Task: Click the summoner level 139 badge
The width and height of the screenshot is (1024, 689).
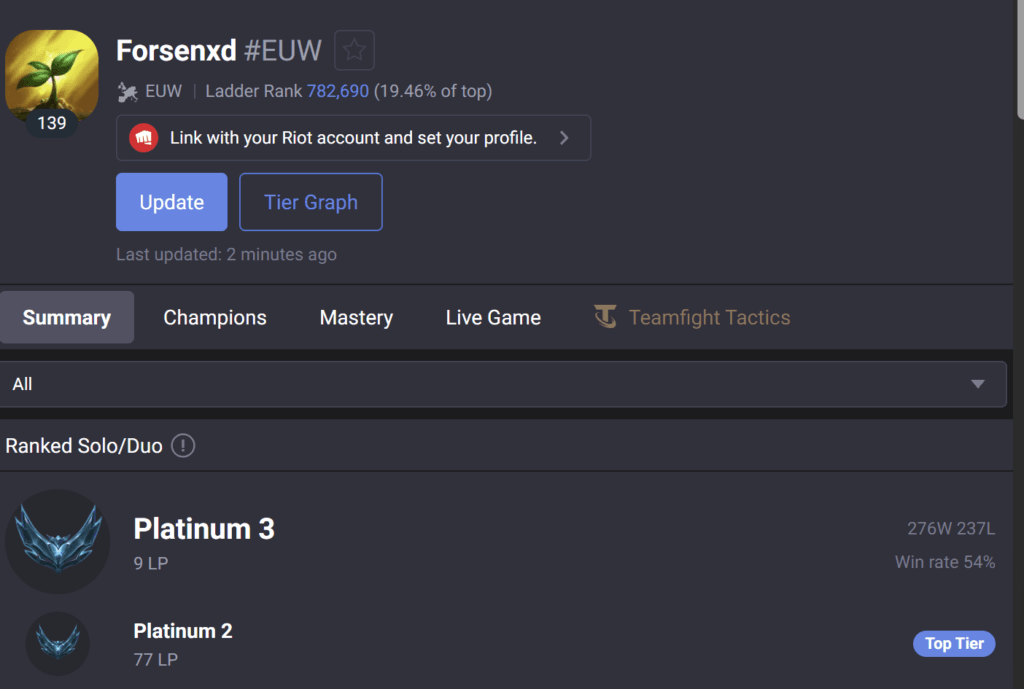Action: point(51,123)
